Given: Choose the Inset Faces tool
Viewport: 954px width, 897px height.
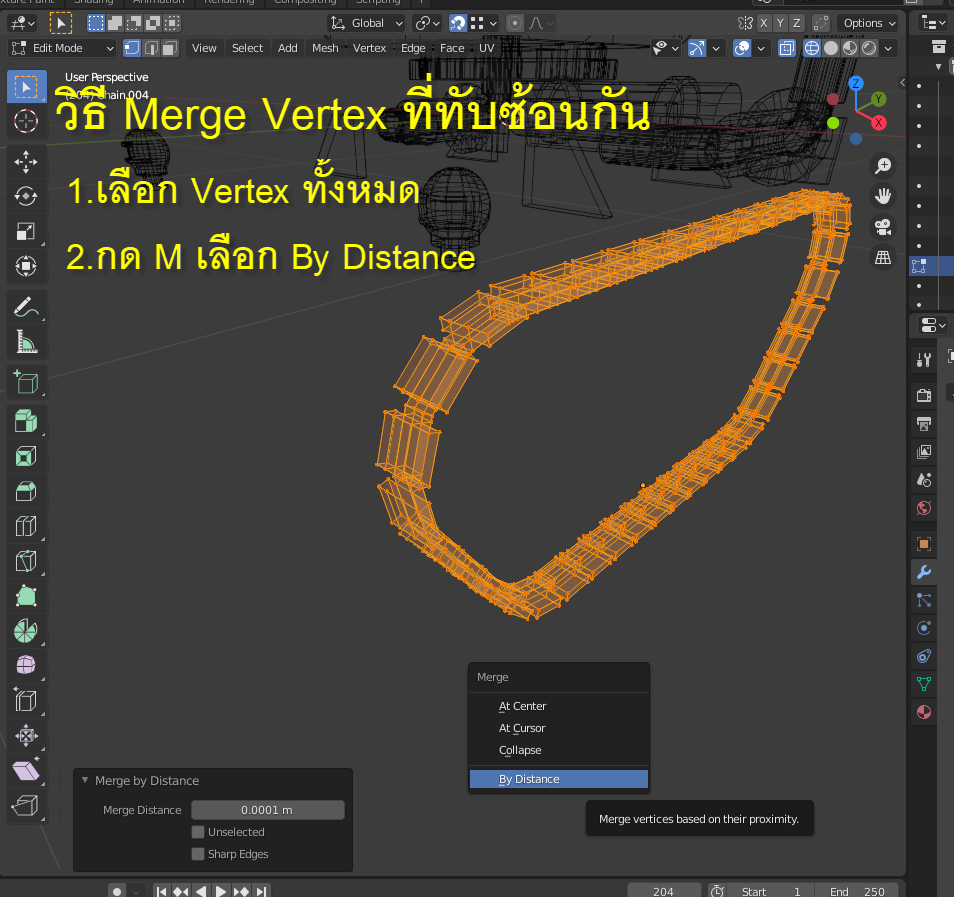Looking at the screenshot, I should (x=26, y=456).
